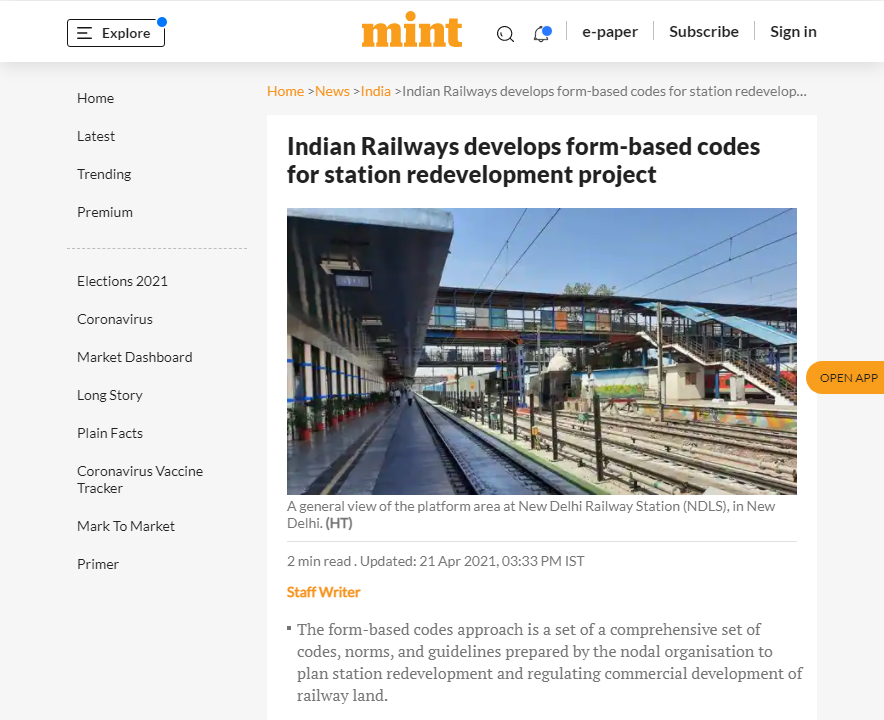Open the Premium section
Image resolution: width=884 pixels, height=720 pixels.
pyautogui.click(x=104, y=212)
